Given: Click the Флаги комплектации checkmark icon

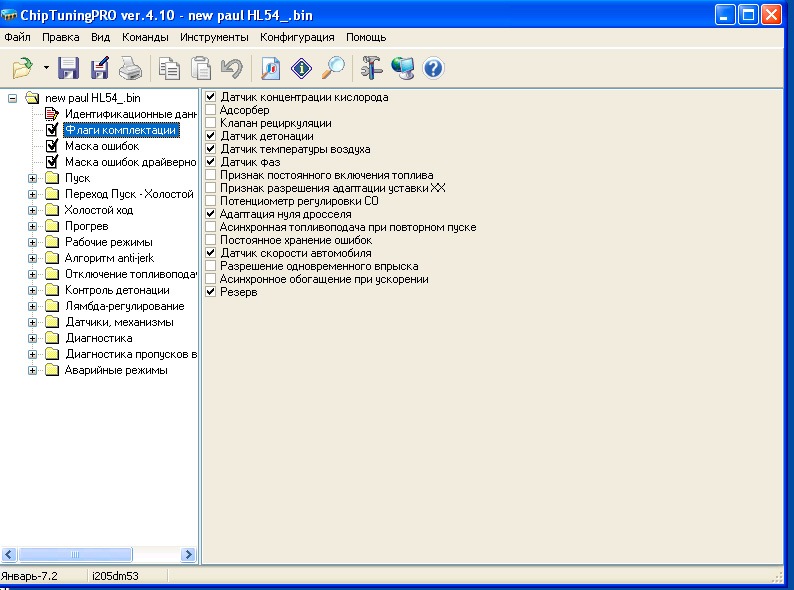Looking at the screenshot, I should click(52, 130).
